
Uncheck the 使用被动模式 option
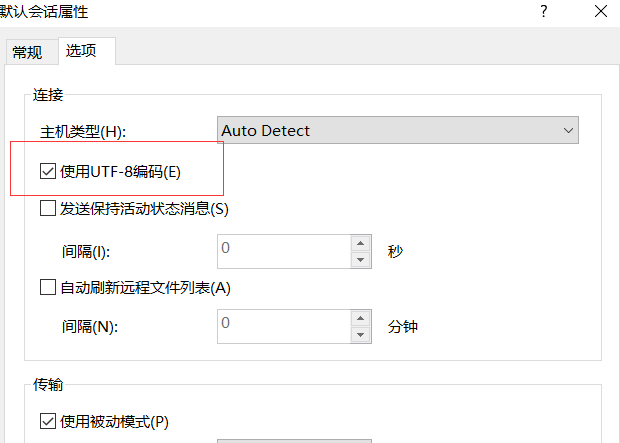click(x=48, y=421)
